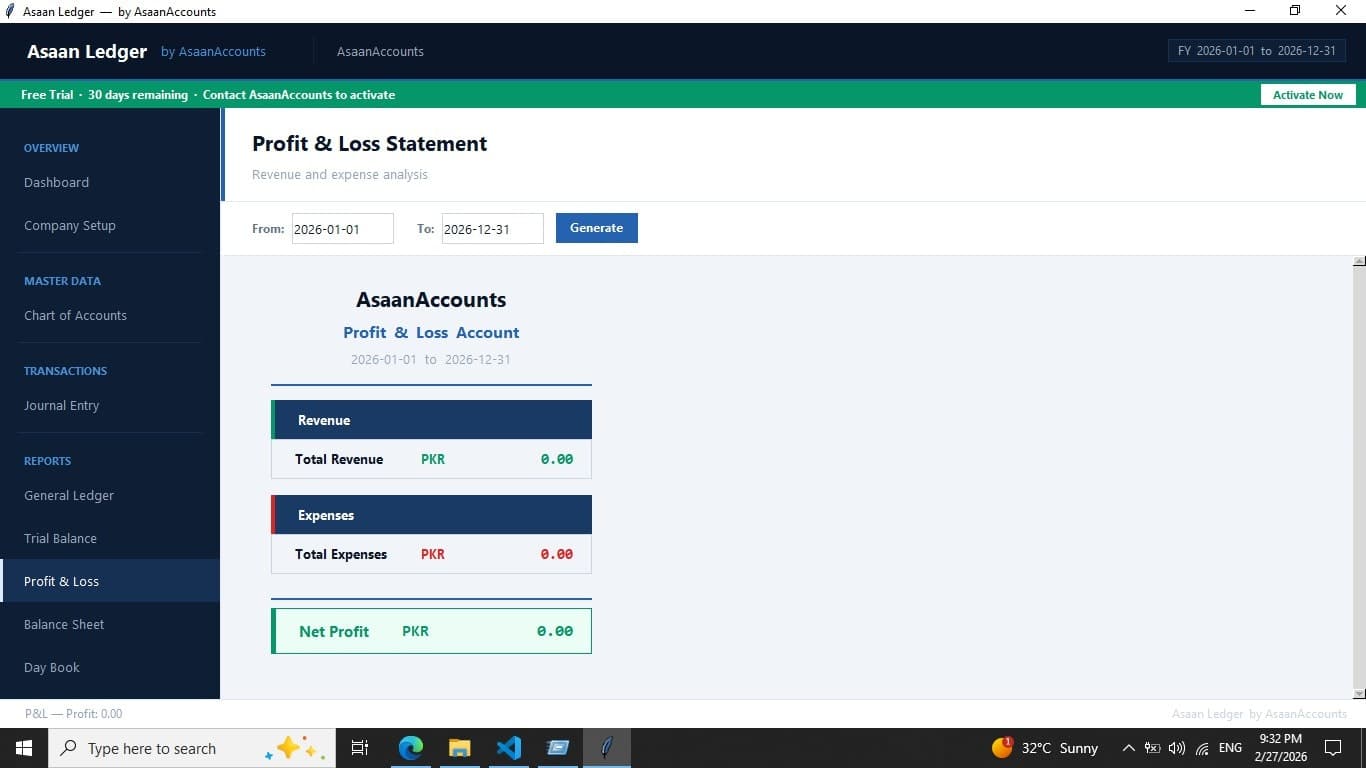Viewport: 1366px width, 768px height.
Task: Click the Activate Now button
Action: [1307, 94]
